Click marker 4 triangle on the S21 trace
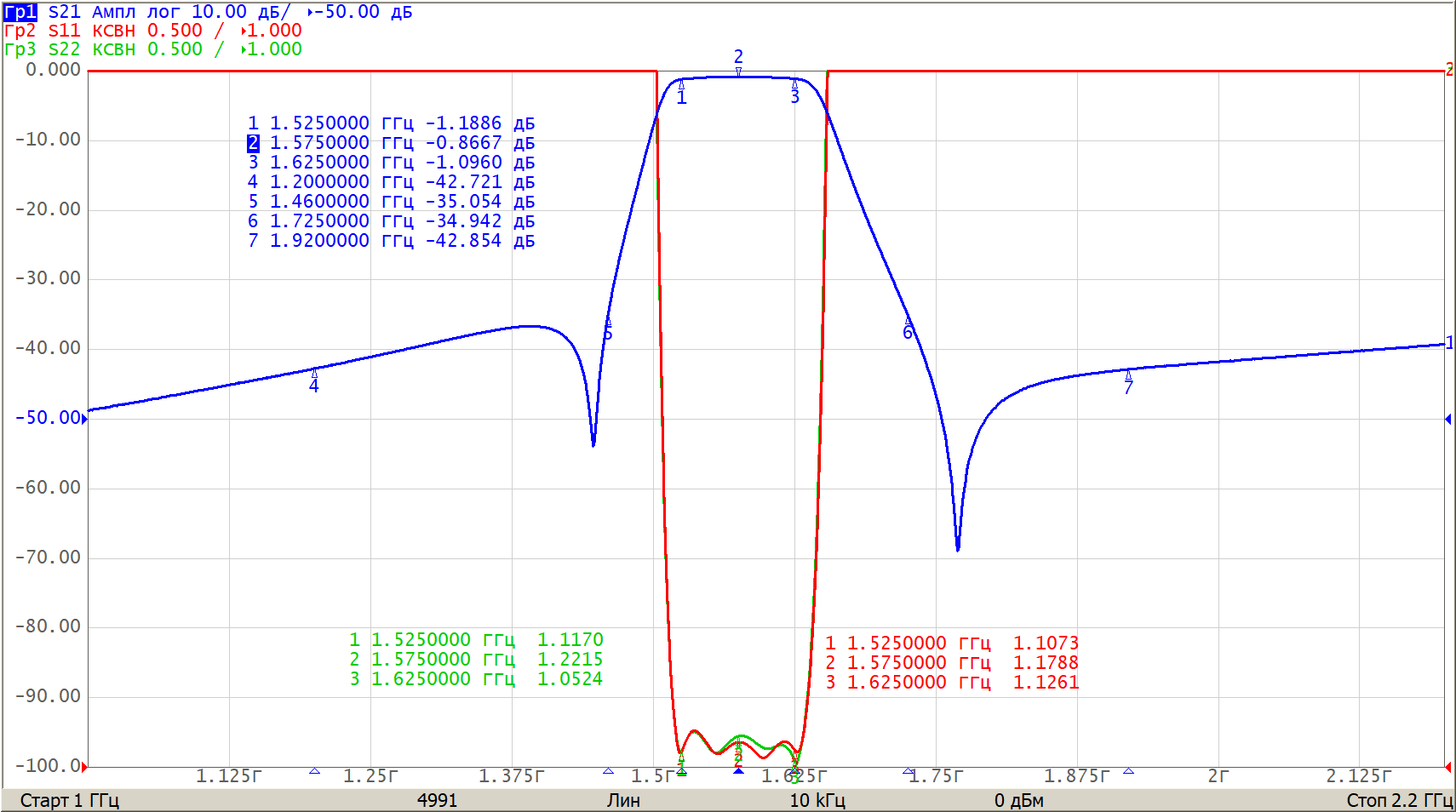This screenshot has width=1456, height=812. click(314, 373)
